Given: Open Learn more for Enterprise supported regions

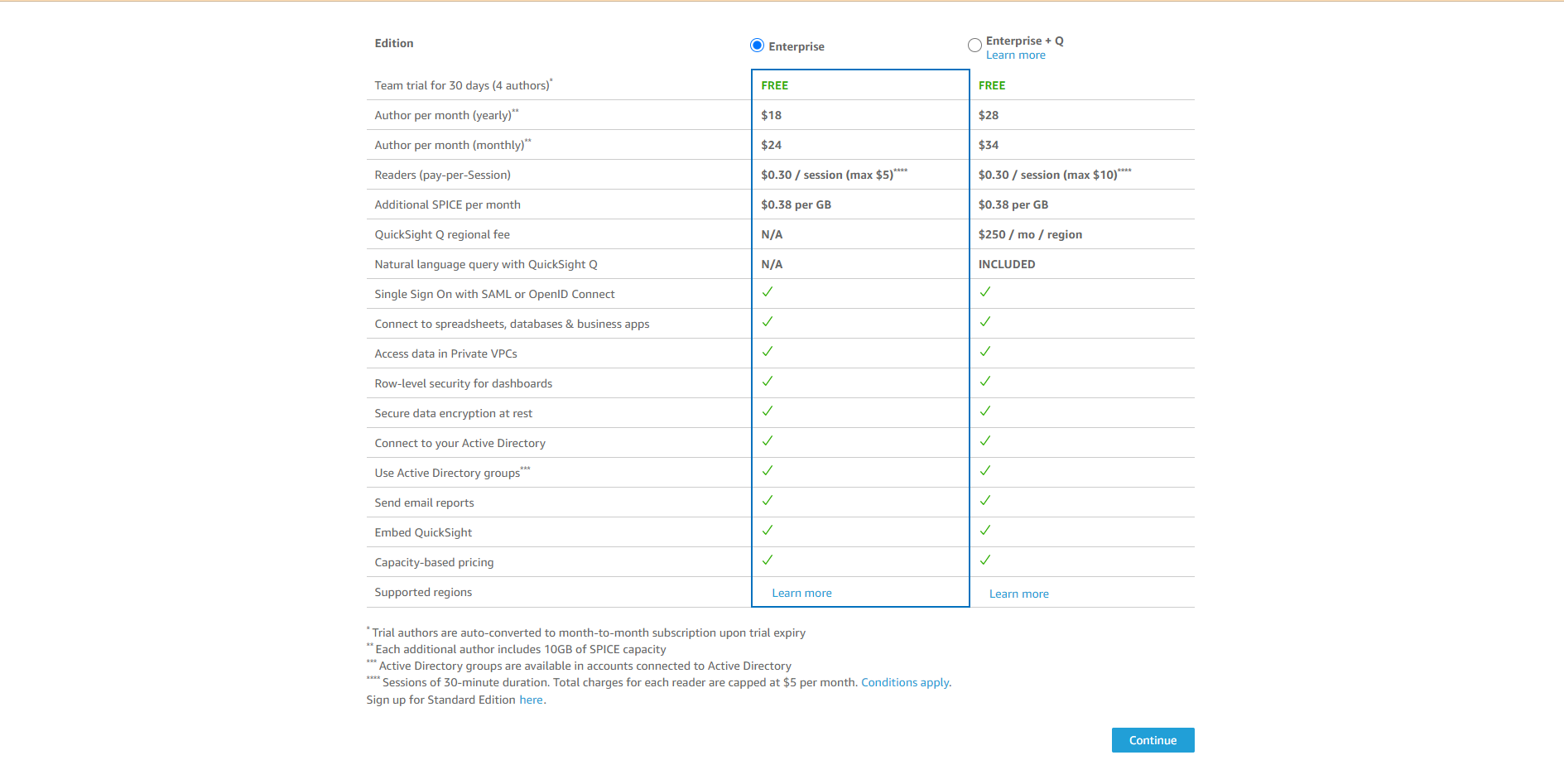Looking at the screenshot, I should tap(801, 593).
